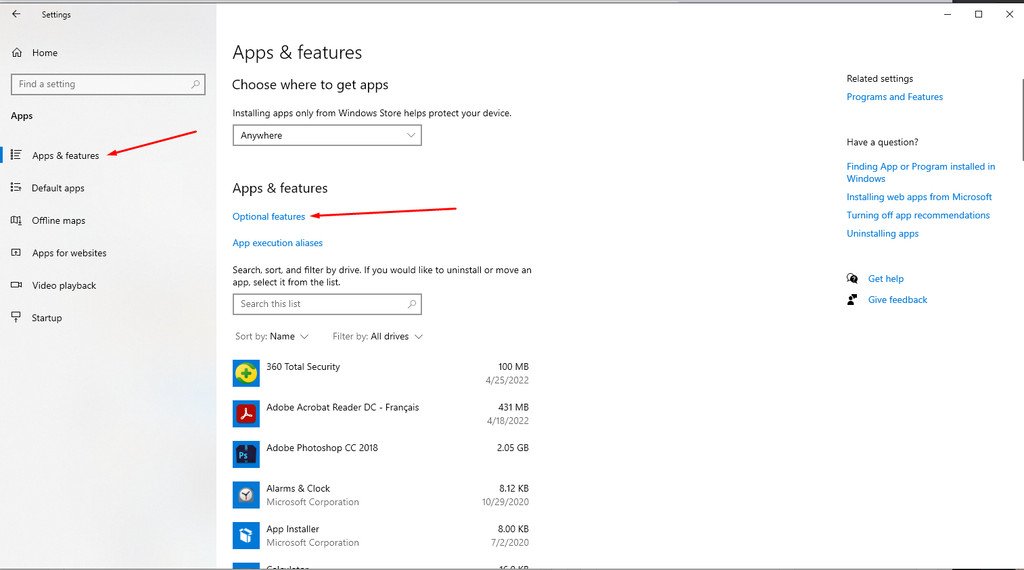The height and width of the screenshot is (570, 1024).
Task: Go to Video playback settings
Action: (x=64, y=286)
